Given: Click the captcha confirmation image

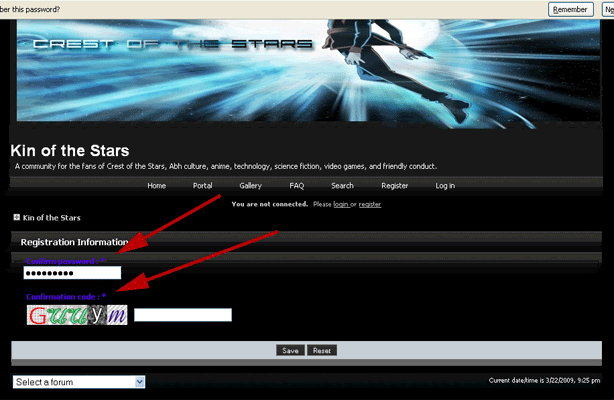Looking at the screenshot, I should click(77, 315).
